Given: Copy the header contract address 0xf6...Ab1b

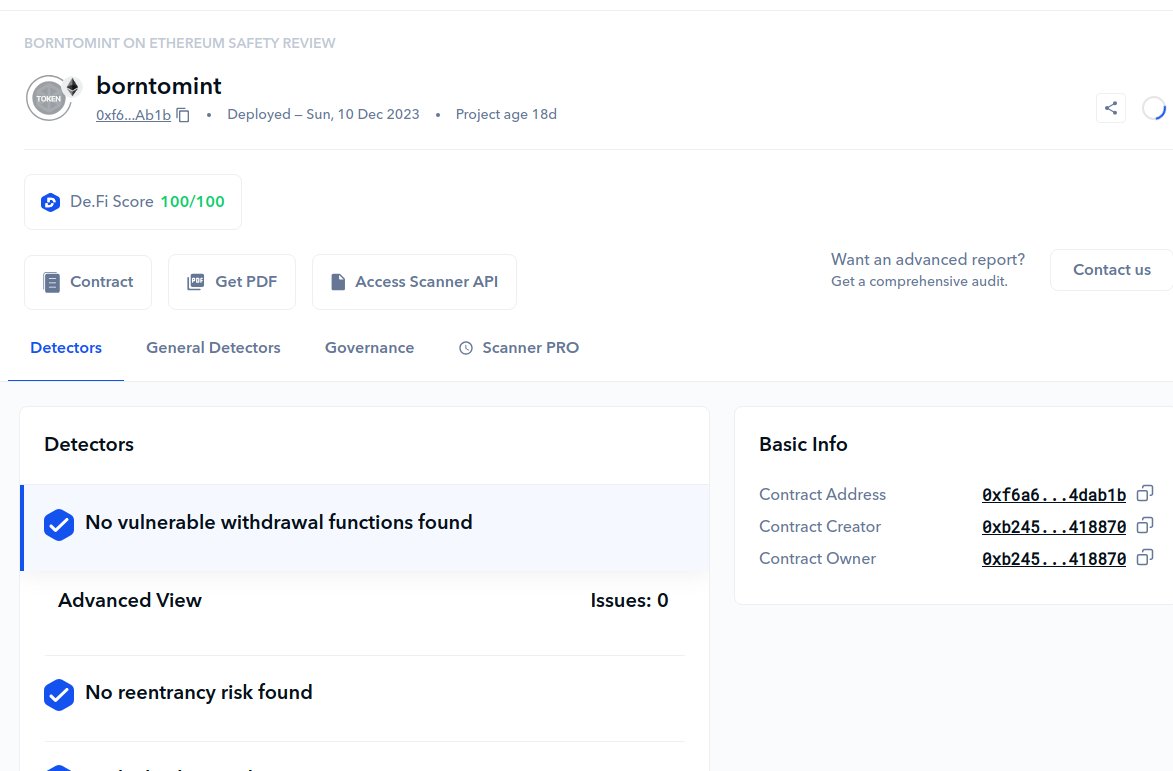Looking at the screenshot, I should coord(183,115).
